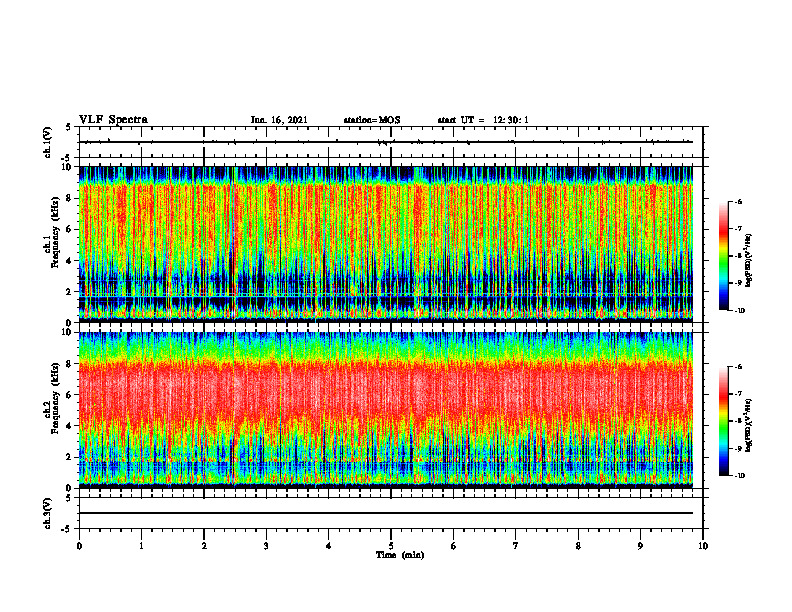Click the ch.2 color bar PSD units label
Image resolution: width=792 pixels, height=612 pixels.
749,426
